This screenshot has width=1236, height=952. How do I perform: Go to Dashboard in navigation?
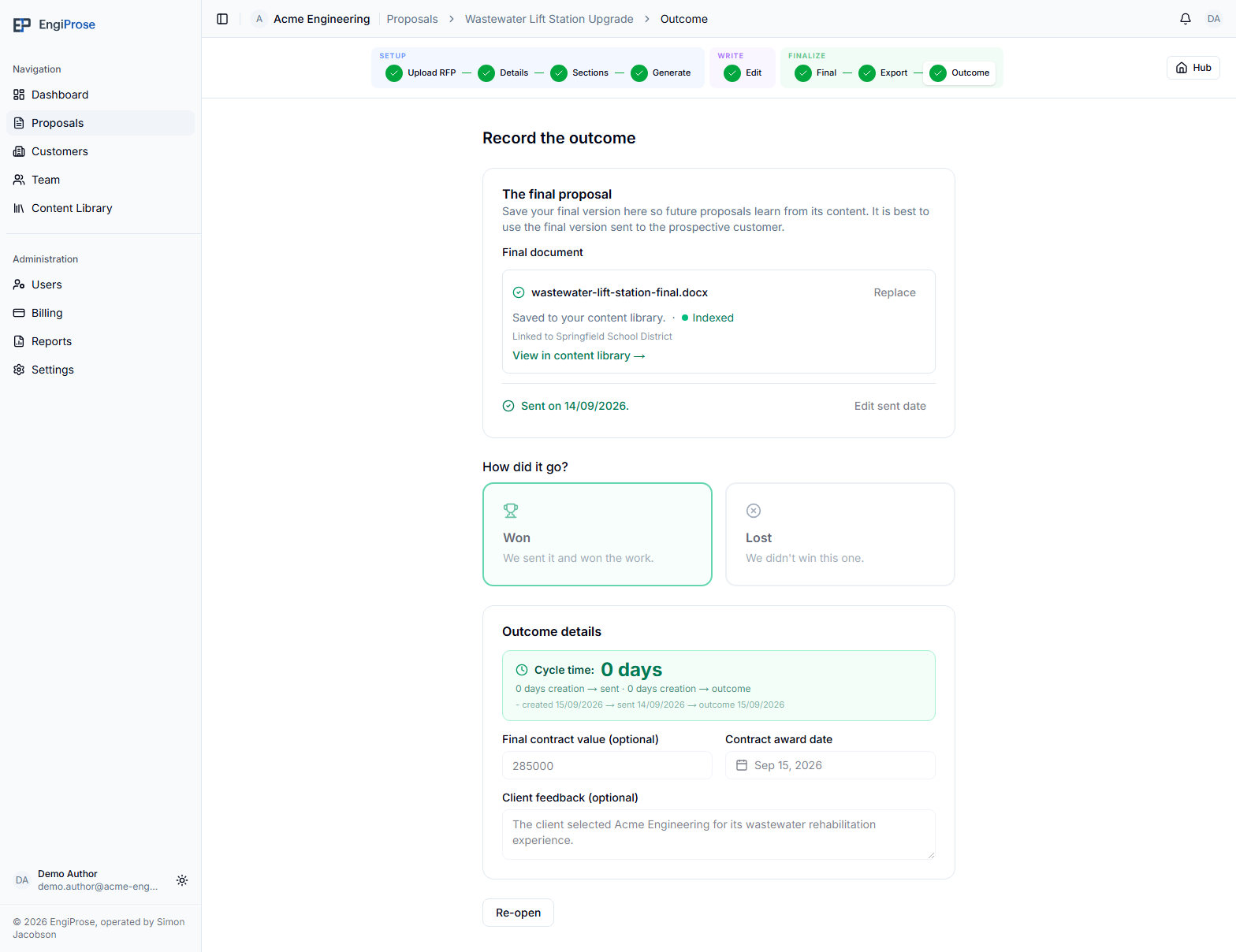point(101,95)
